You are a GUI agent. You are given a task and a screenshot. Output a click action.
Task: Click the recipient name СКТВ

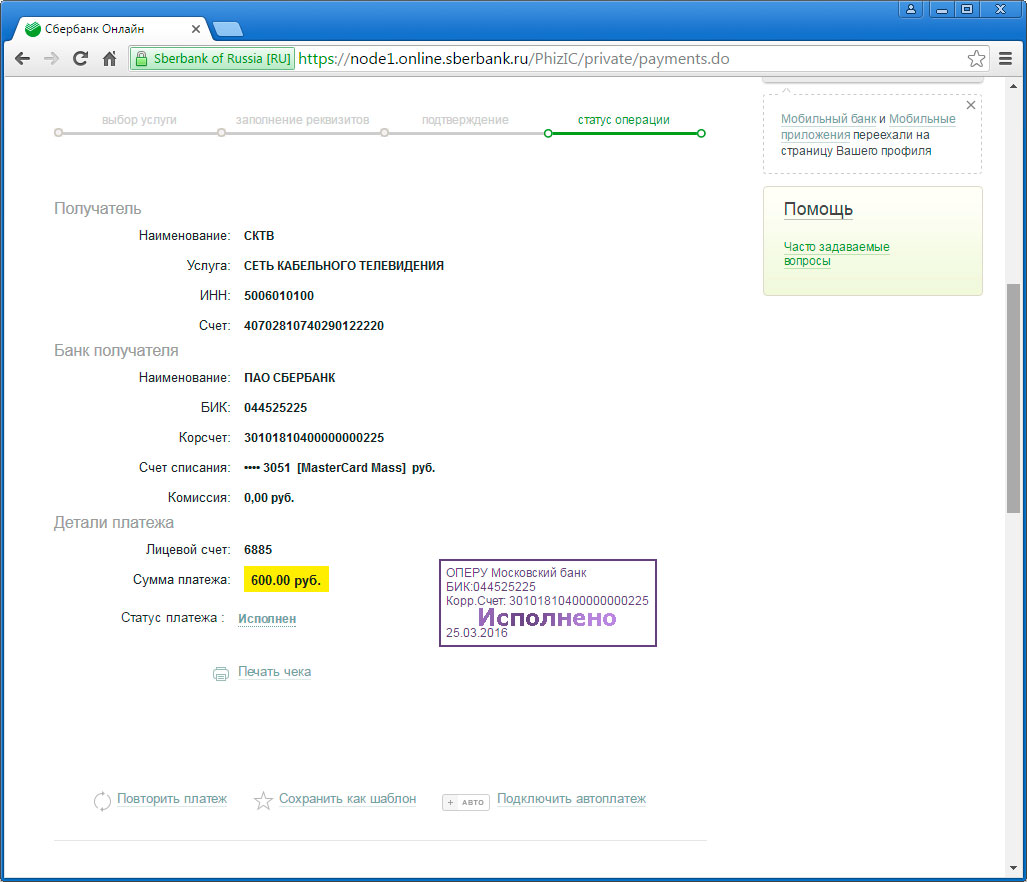tap(259, 236)
